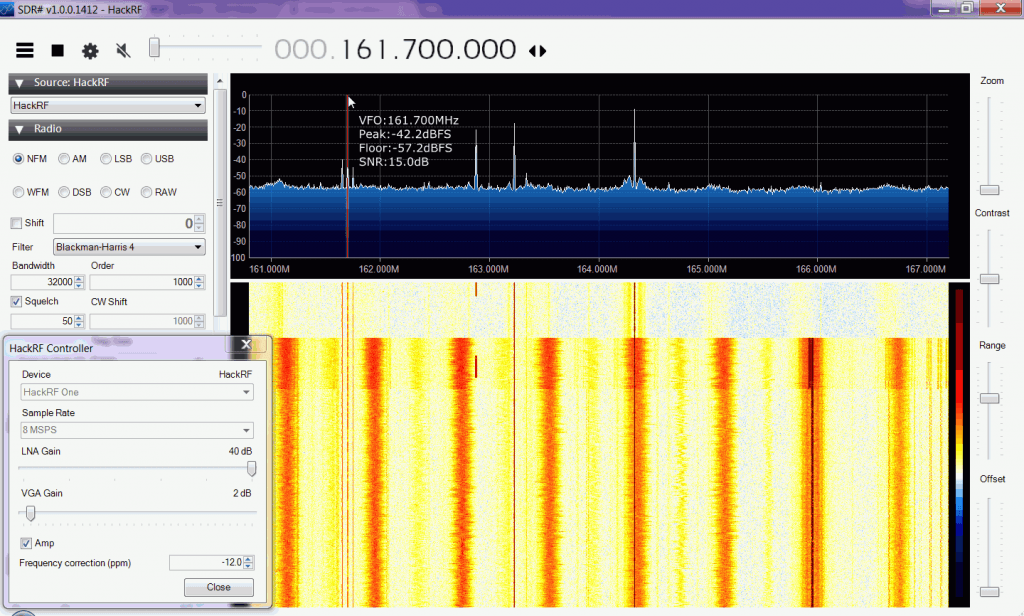
Task: Select the WFM demodulation mode
Action: click(19, 192)
